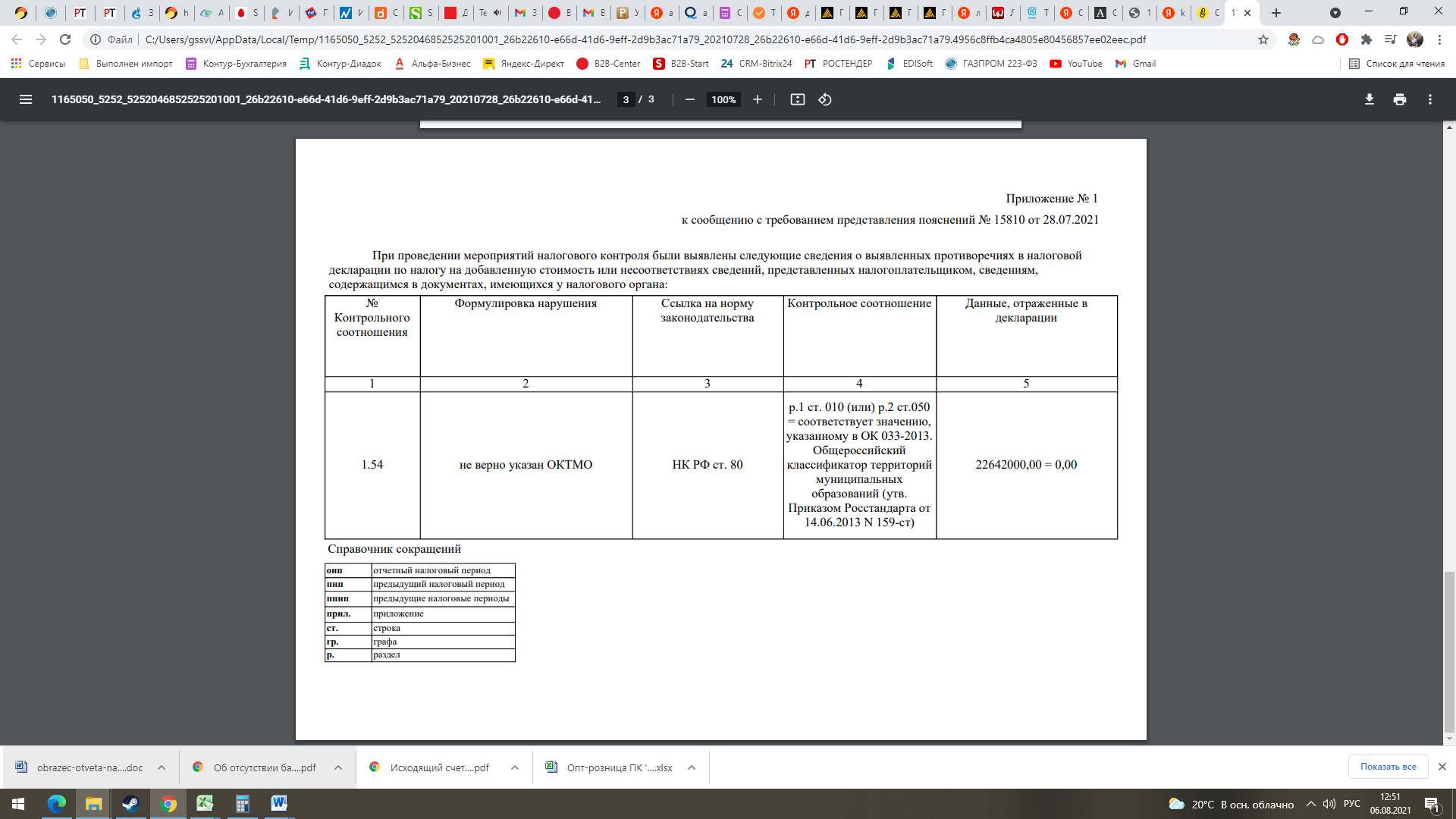This screenshot has width=1456, height=819.
Task: Open Контур-Диадок bookmark
Action: (x=340, y=64)
